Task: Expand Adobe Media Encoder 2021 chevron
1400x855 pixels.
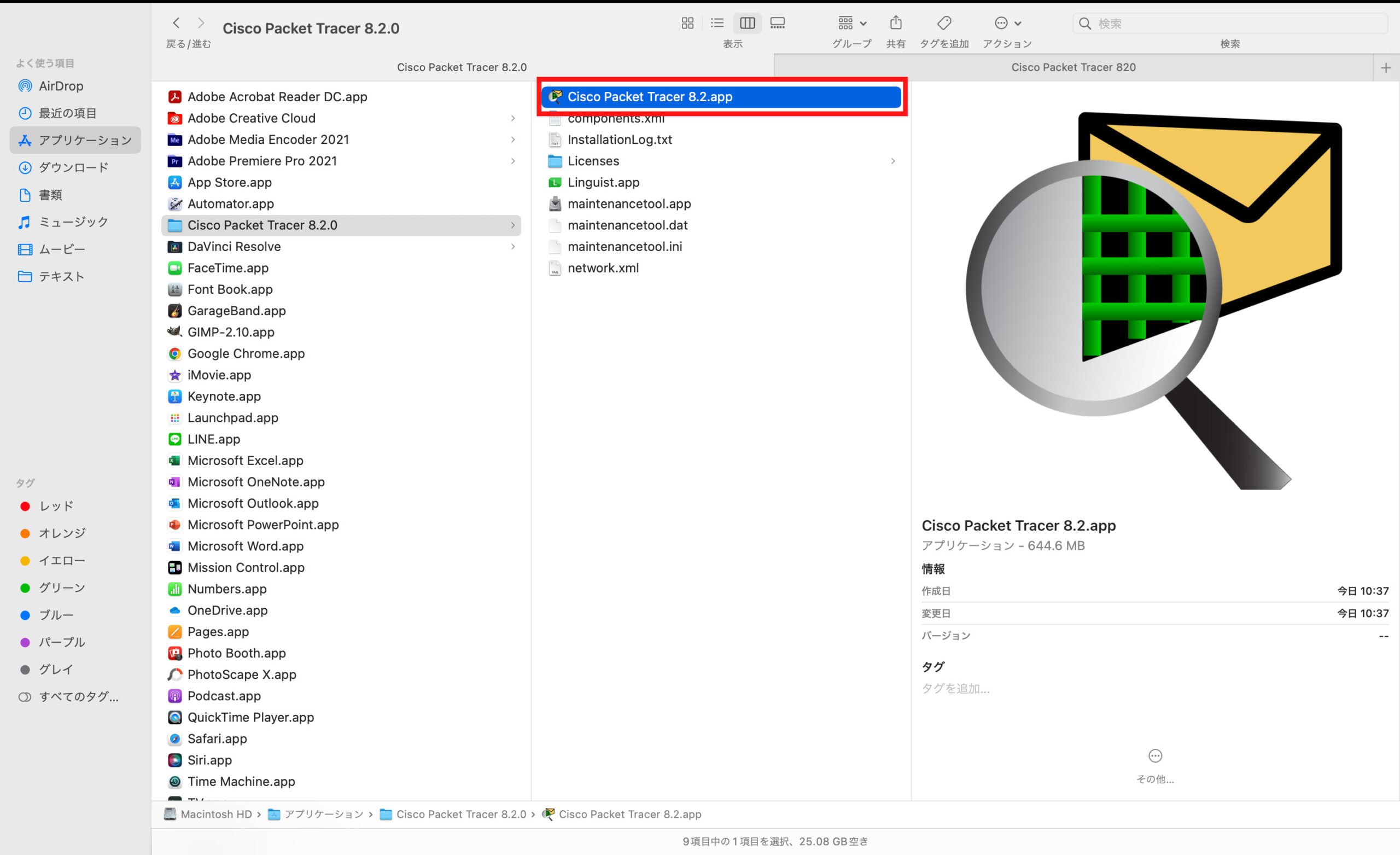Action: click(x=512, y=139)
